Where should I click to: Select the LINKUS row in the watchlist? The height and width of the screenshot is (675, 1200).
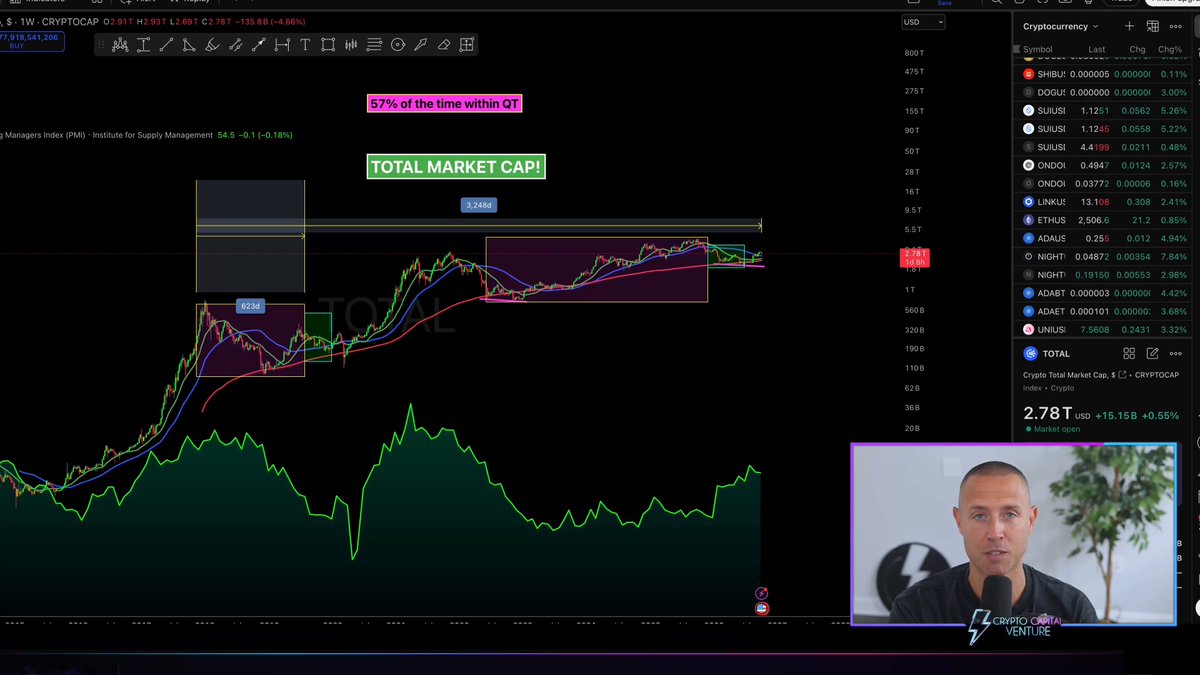[1105, 202]
